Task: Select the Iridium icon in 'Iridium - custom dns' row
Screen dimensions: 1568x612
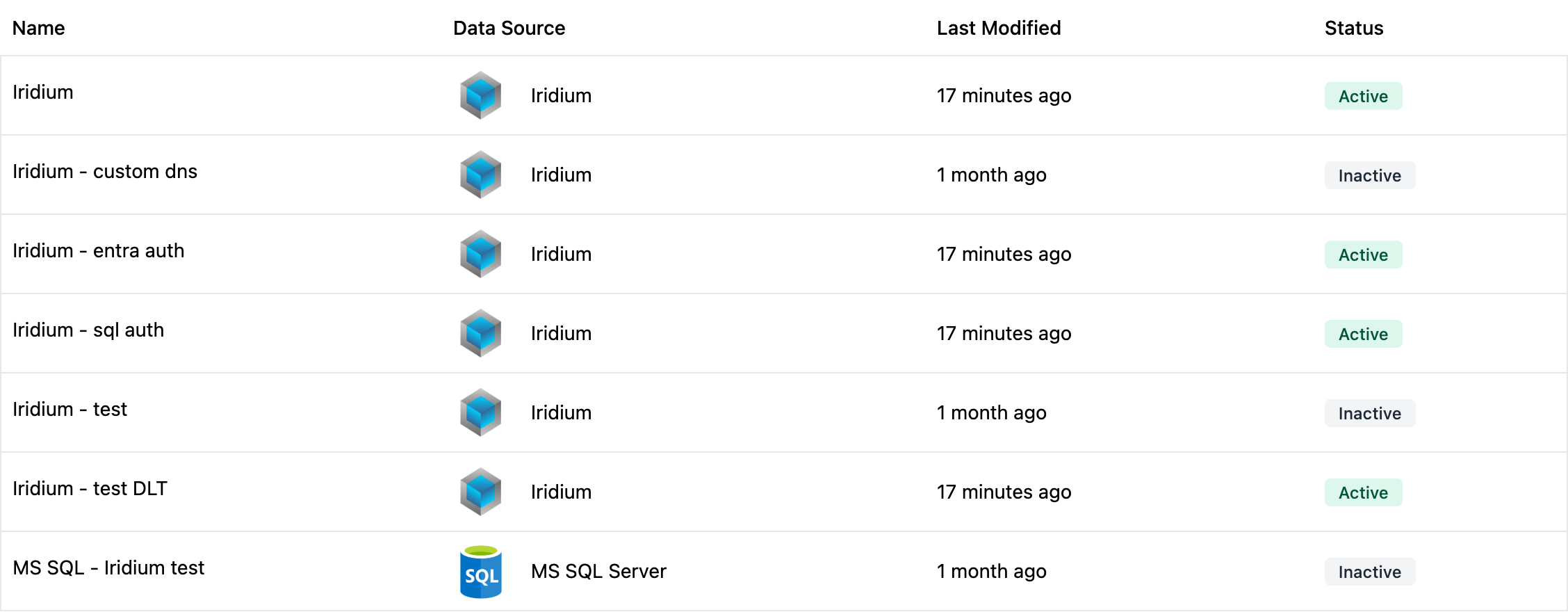Action: (480, 175)
